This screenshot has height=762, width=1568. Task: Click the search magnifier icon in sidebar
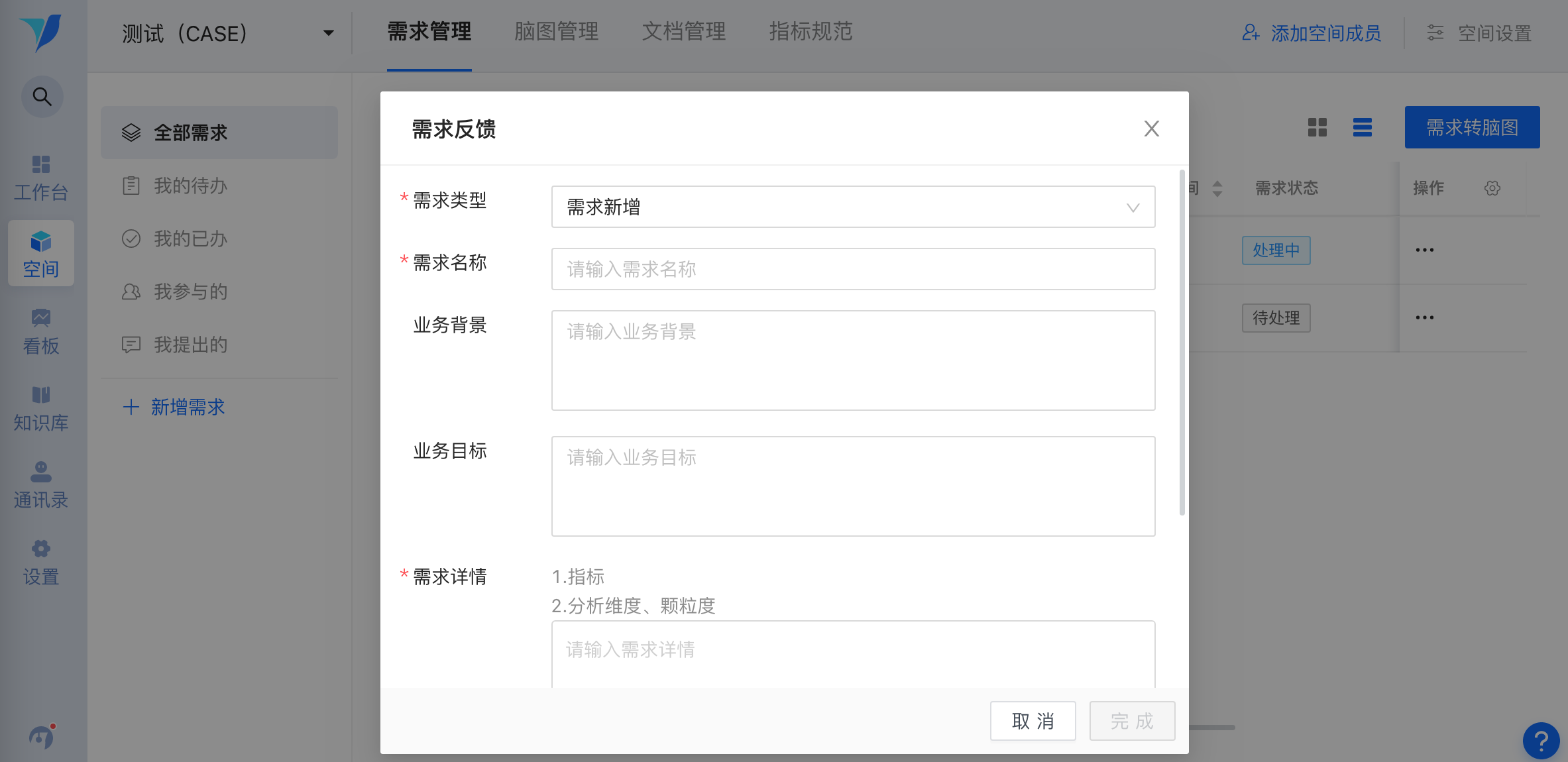42,97
